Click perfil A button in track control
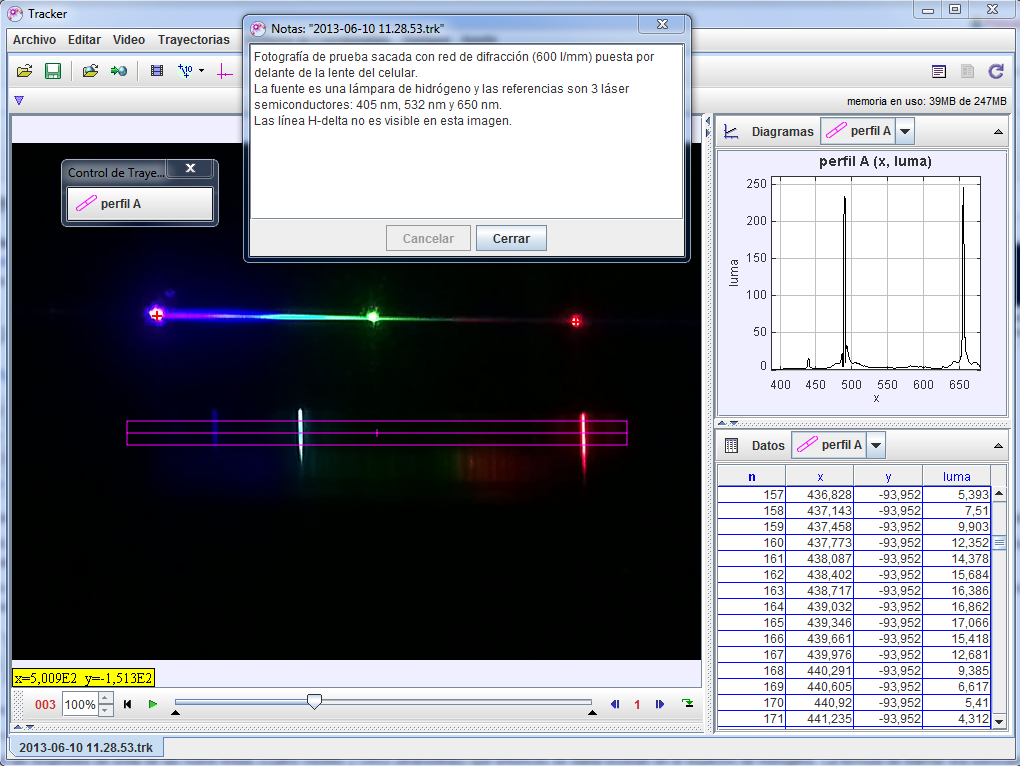Image resolution: width=1020 pixels, height=766 pixels. [140, 204]
